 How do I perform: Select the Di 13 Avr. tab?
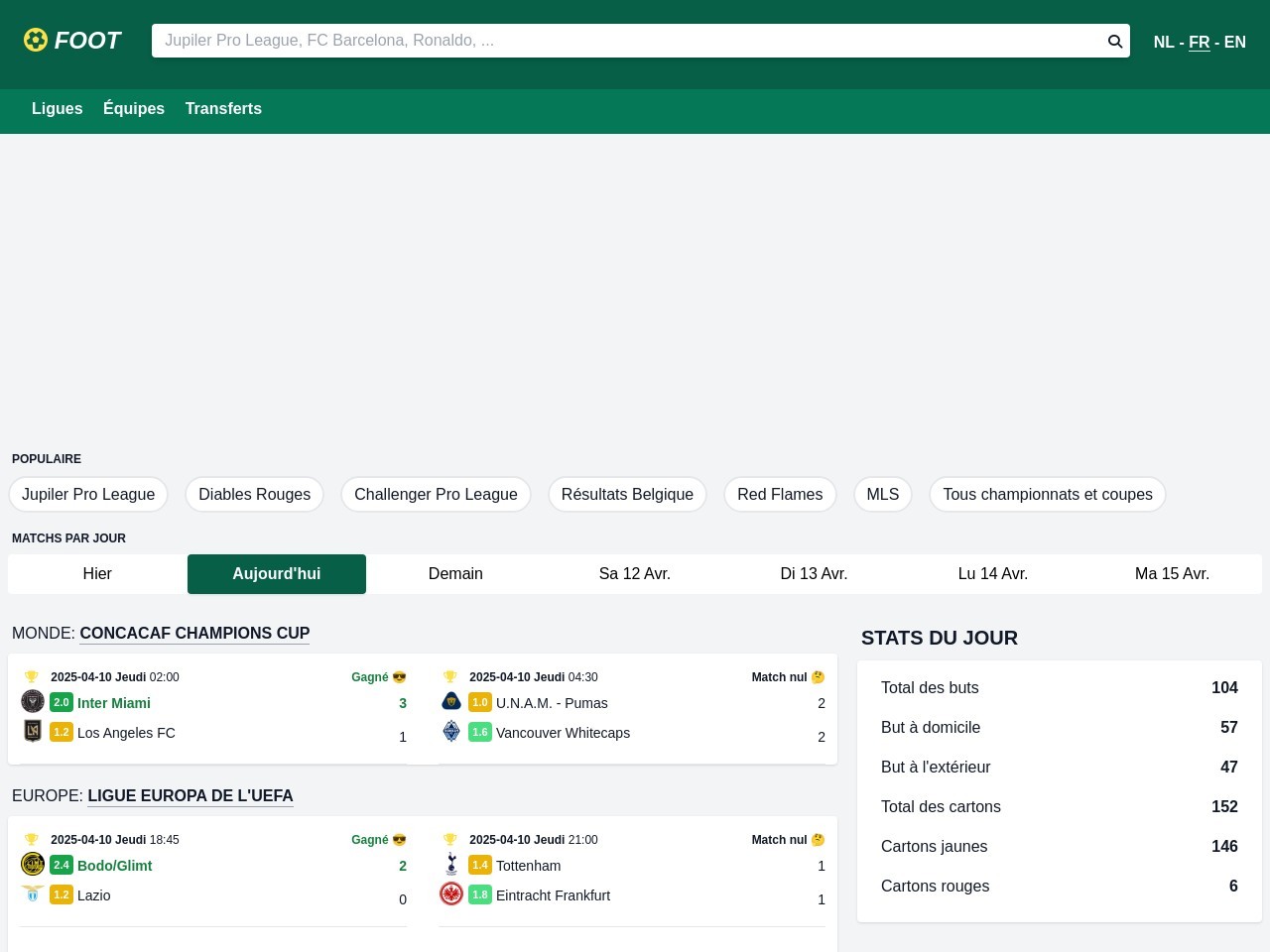coord(814,574)
